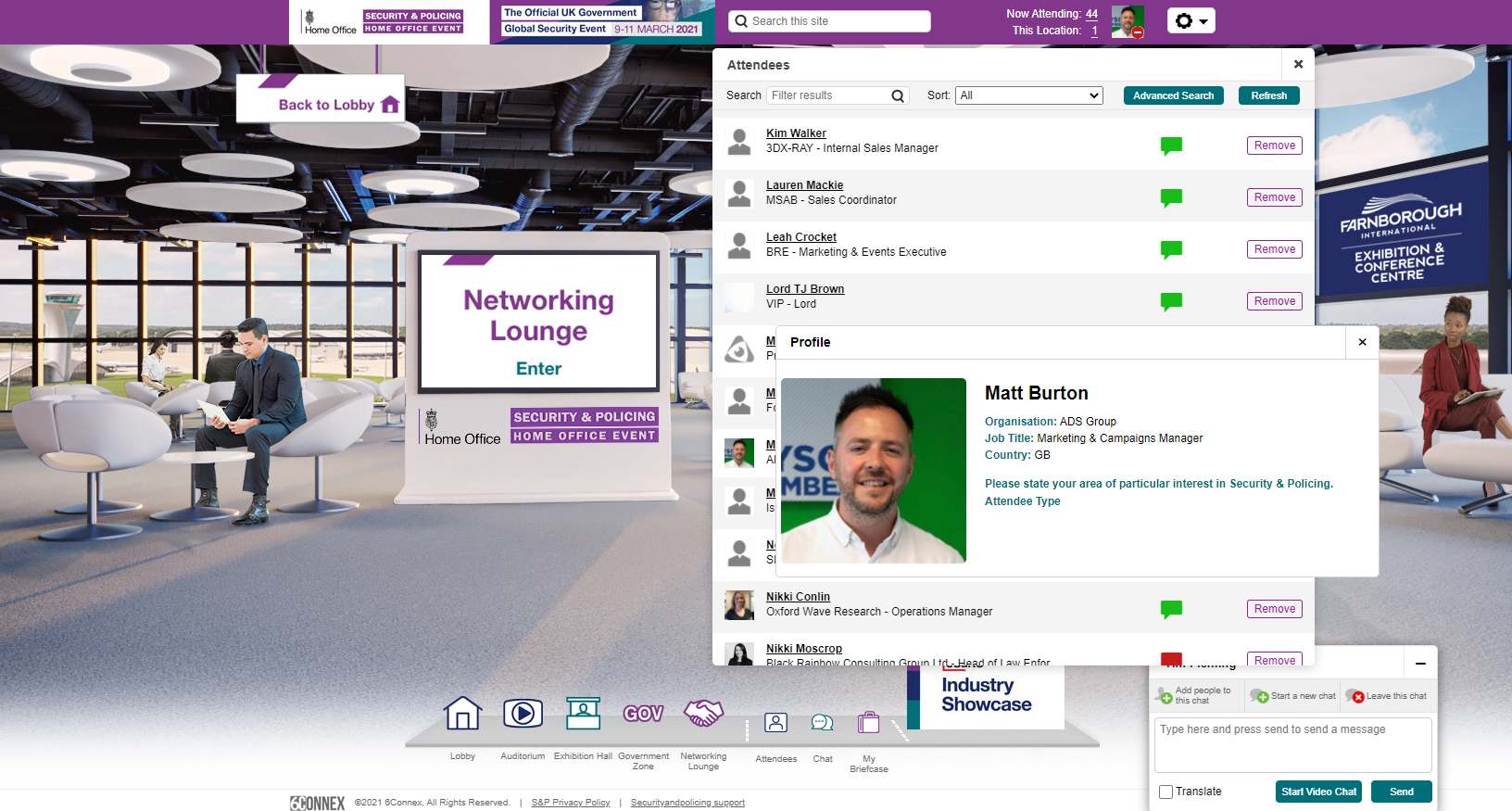Open Nikki Moscrop profile link
Screen dimensions: 1512x811
pyautogui.click(x=804, y=649)
